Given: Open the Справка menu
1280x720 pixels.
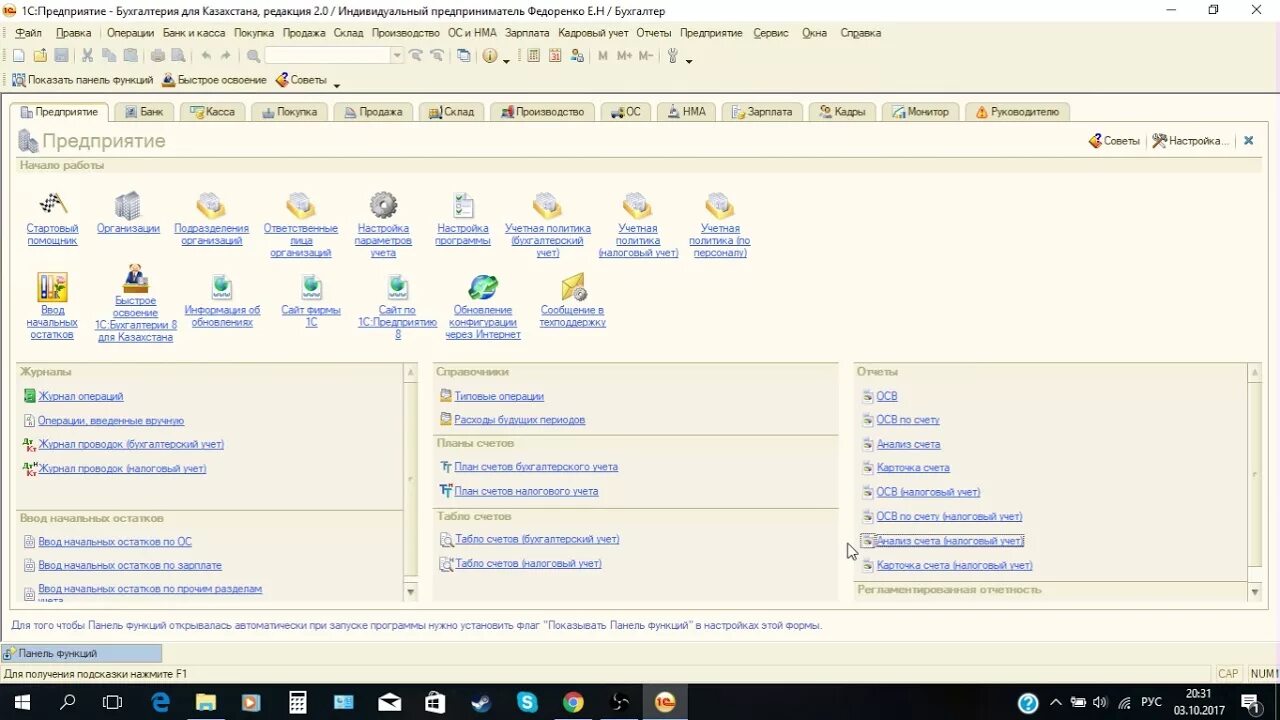Looking at the screenshot, I should [x=860, y=33].
